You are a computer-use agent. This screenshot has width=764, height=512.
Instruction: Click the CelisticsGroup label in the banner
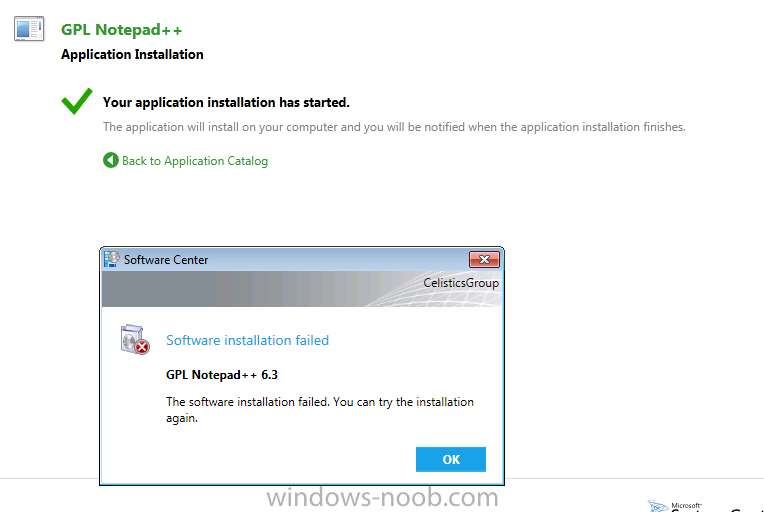461,283
